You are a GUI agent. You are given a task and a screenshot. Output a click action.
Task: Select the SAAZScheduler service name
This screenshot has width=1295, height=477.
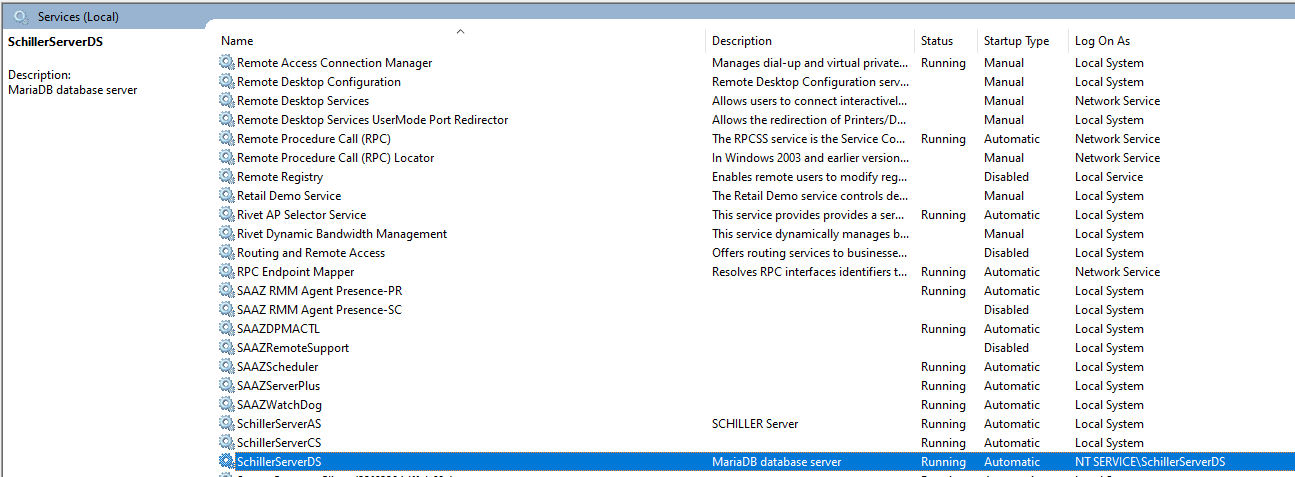[278, 367]
